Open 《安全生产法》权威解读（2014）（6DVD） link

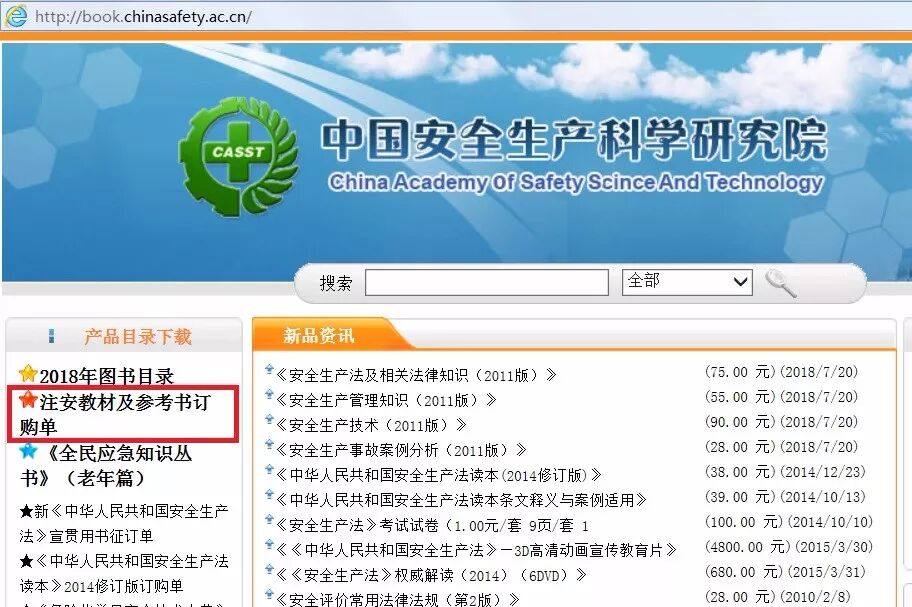coord(431,575)
